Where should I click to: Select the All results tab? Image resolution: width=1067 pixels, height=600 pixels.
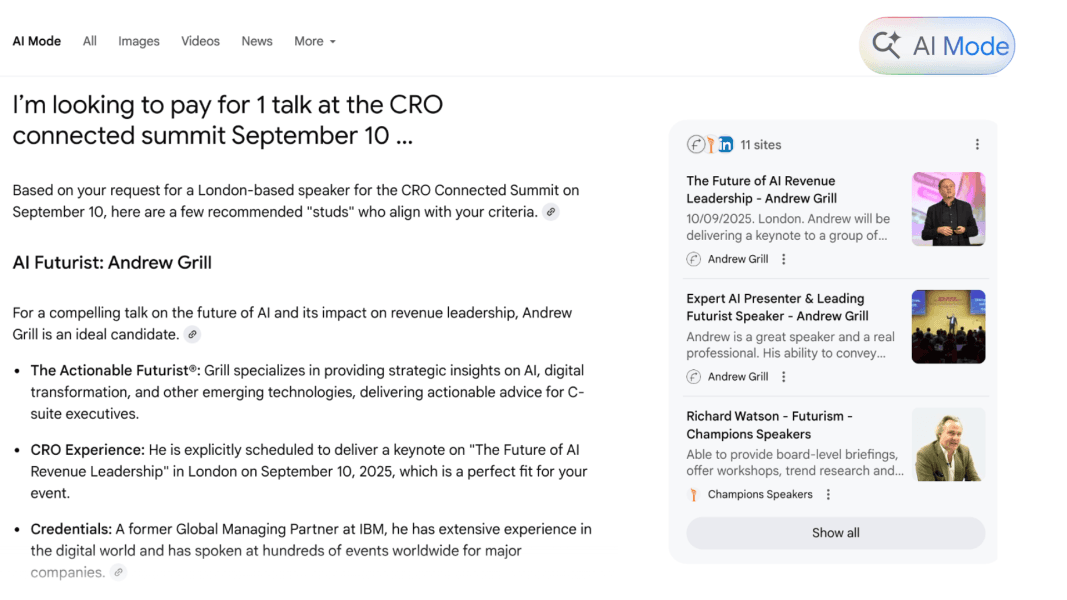click(90, 41)
